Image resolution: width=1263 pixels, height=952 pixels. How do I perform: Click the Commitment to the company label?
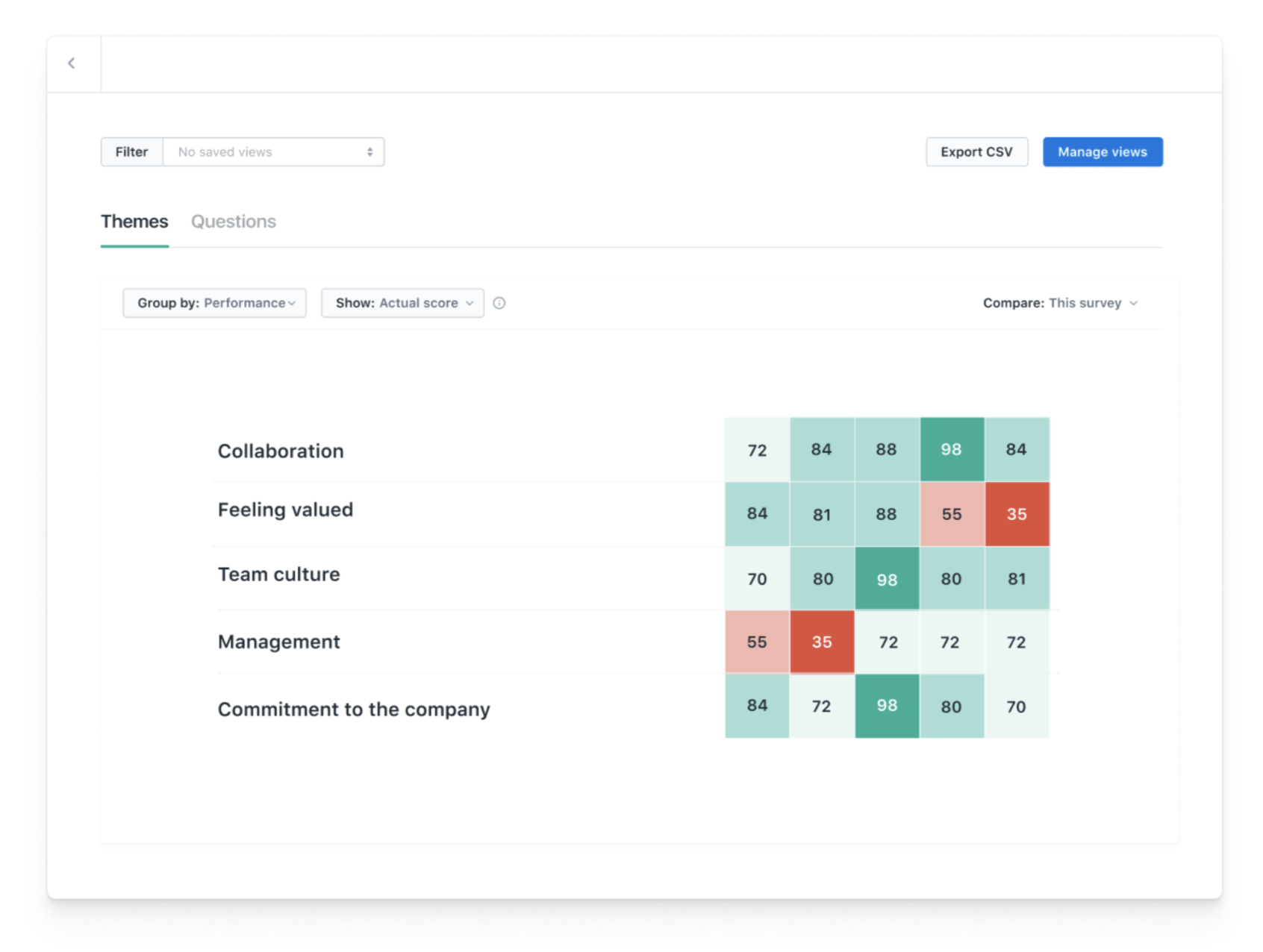354,709
